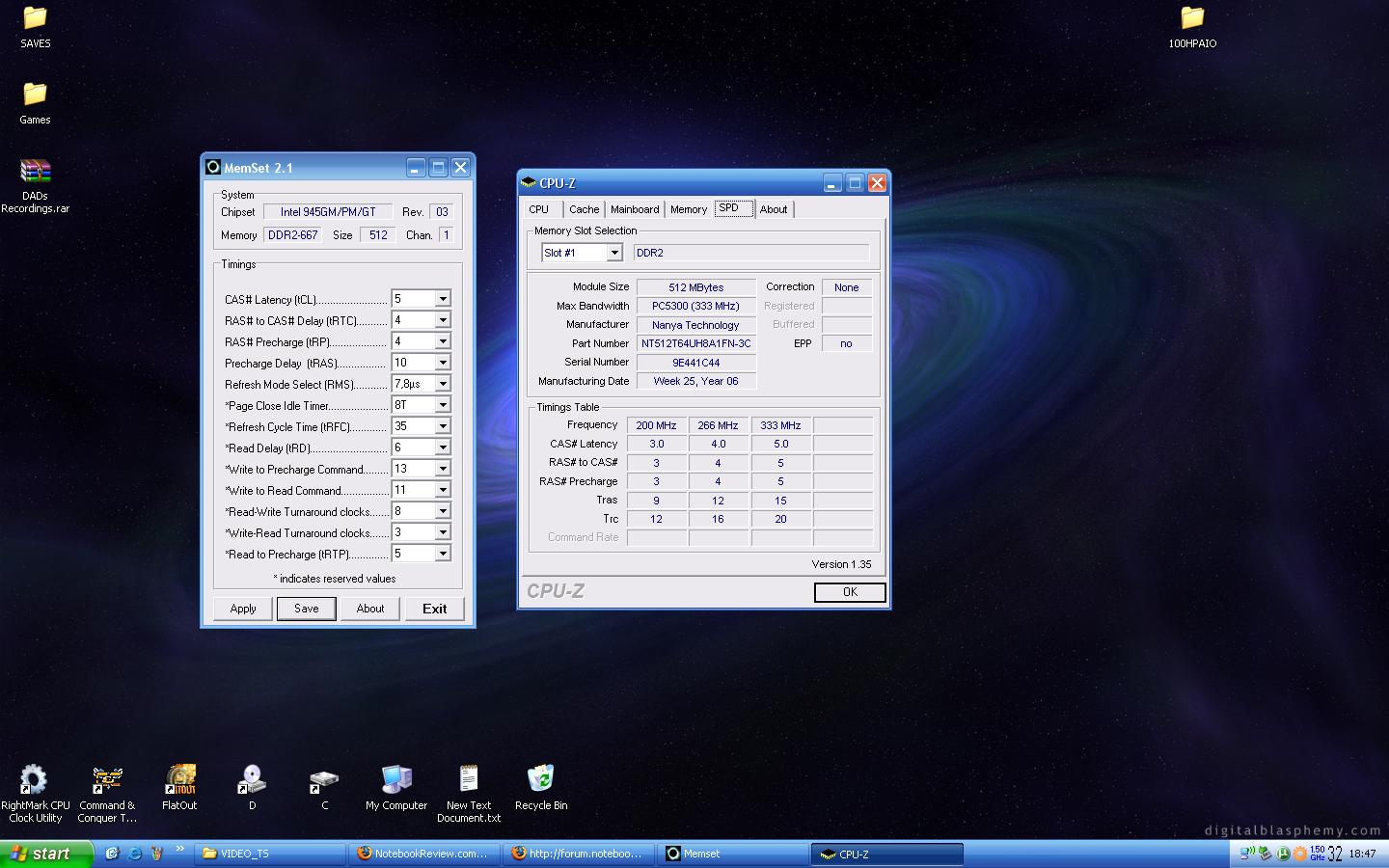Image resolution: width=1389 pixels, height=868 pixels.
Task: Click uTorrent tray icon
Action: coord(1283,854)
